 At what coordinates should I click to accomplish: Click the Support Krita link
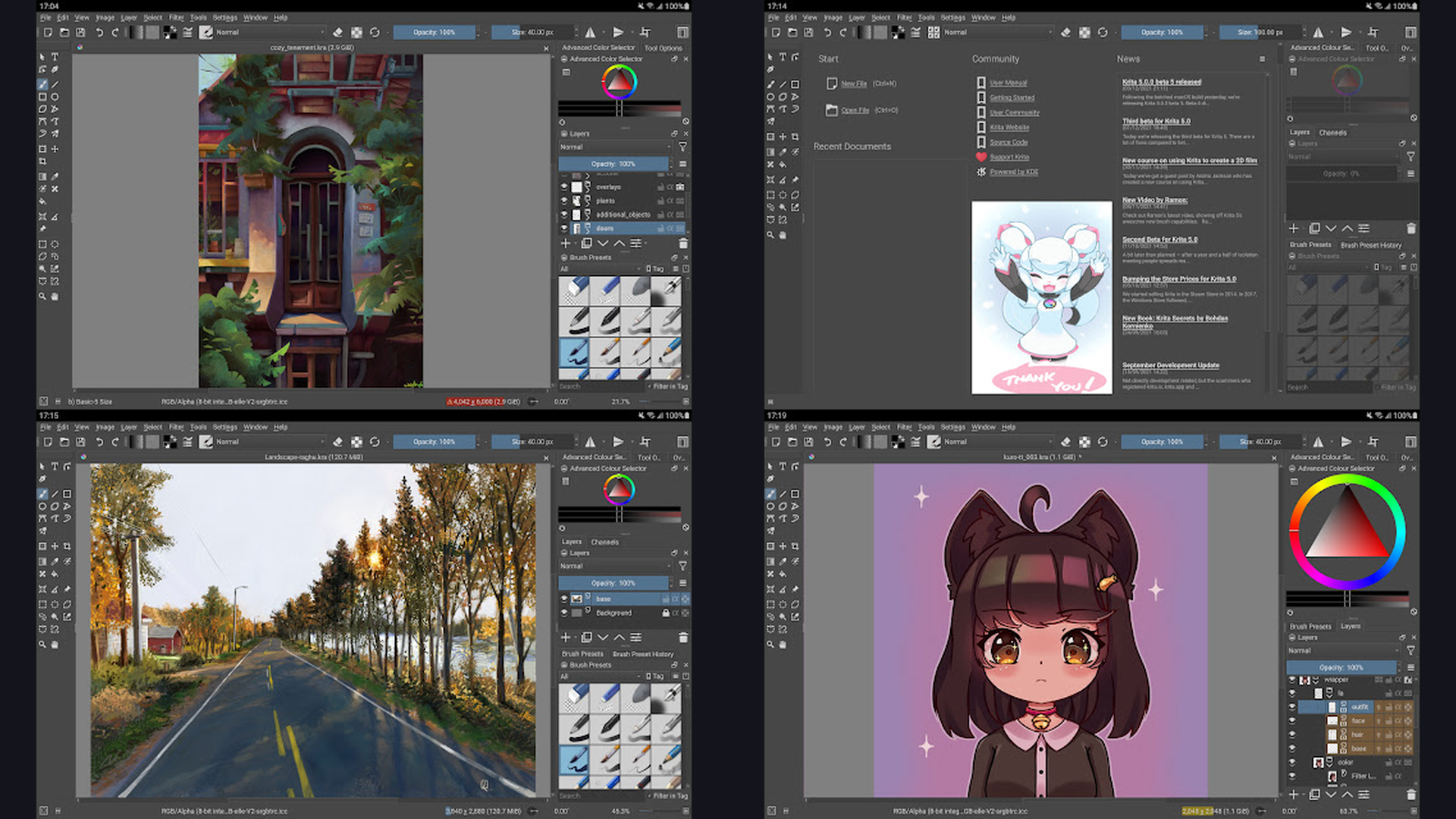[x=1009, y=157]
